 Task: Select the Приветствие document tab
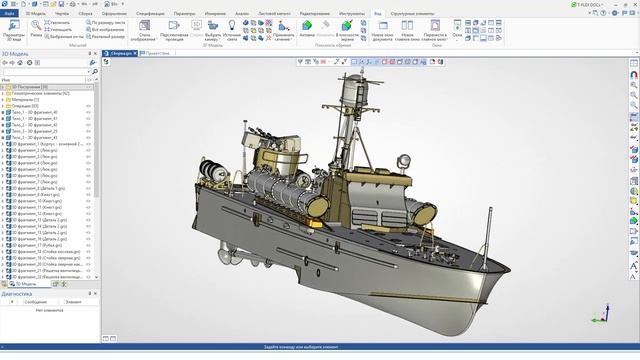pyautogui.click(x=155, y=53)
